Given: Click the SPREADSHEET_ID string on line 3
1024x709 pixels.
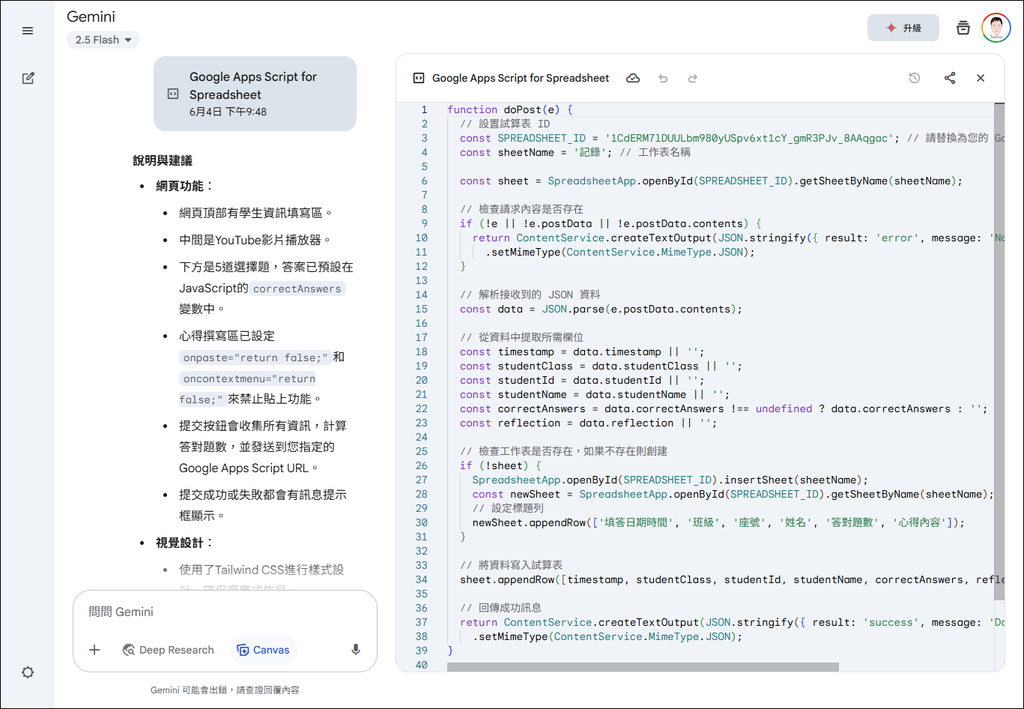Looking at the screenshot, I should 749,138.
